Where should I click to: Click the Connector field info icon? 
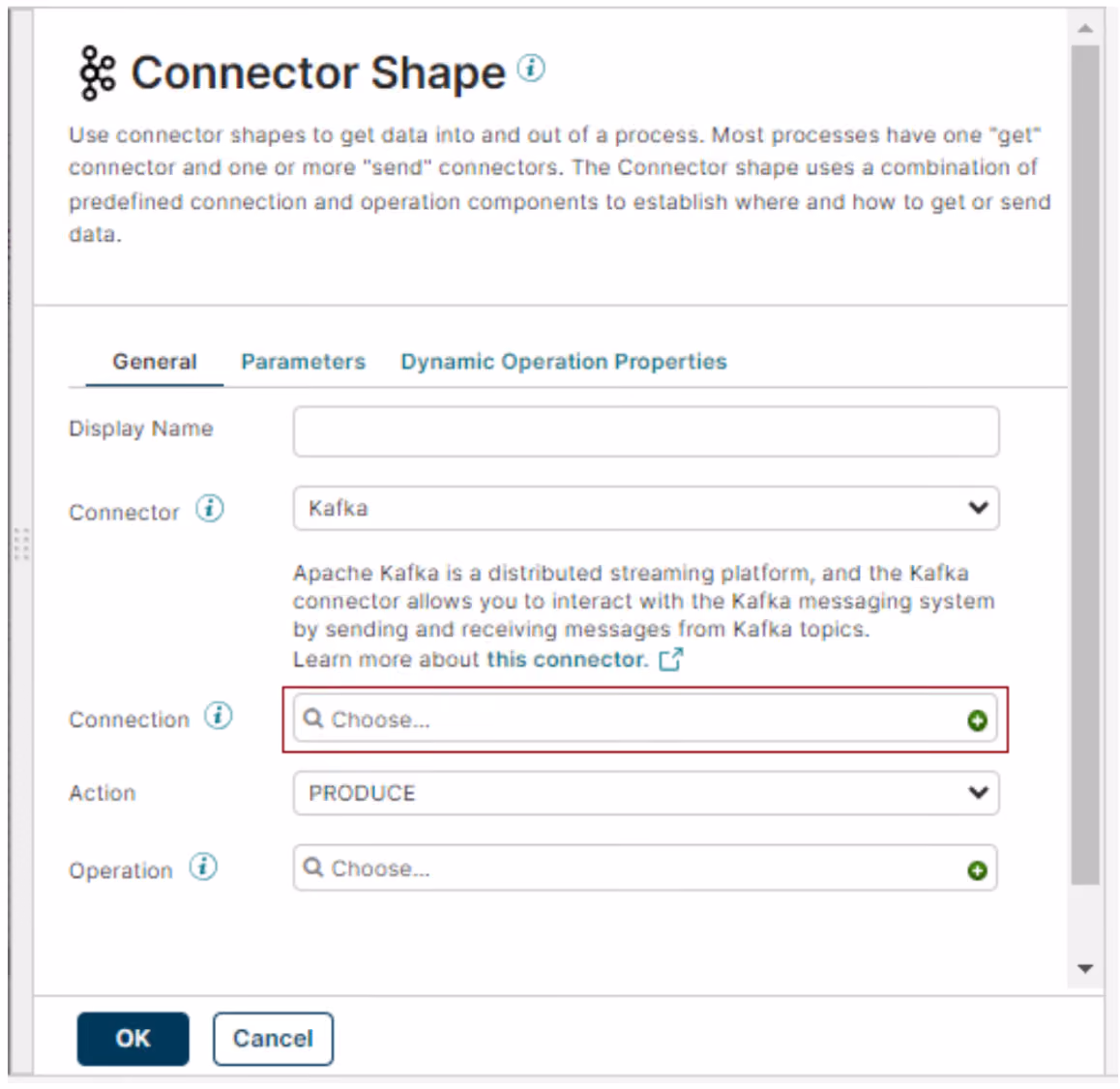(x=210, y=509)
